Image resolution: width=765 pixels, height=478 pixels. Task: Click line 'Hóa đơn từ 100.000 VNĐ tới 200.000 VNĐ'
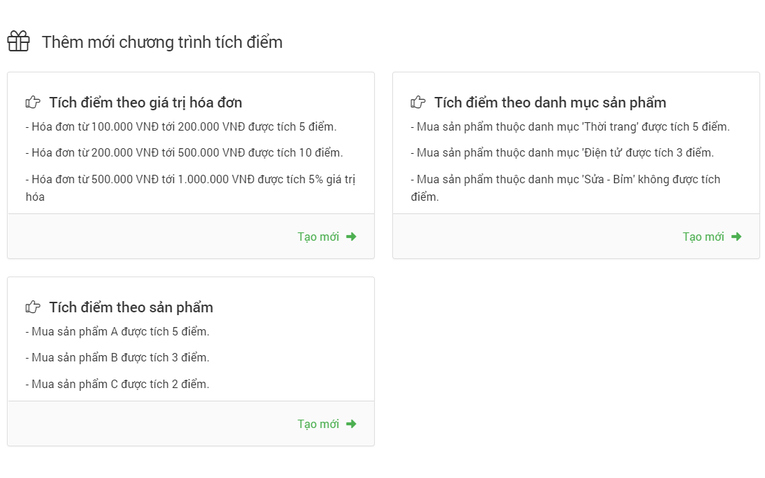181,127
